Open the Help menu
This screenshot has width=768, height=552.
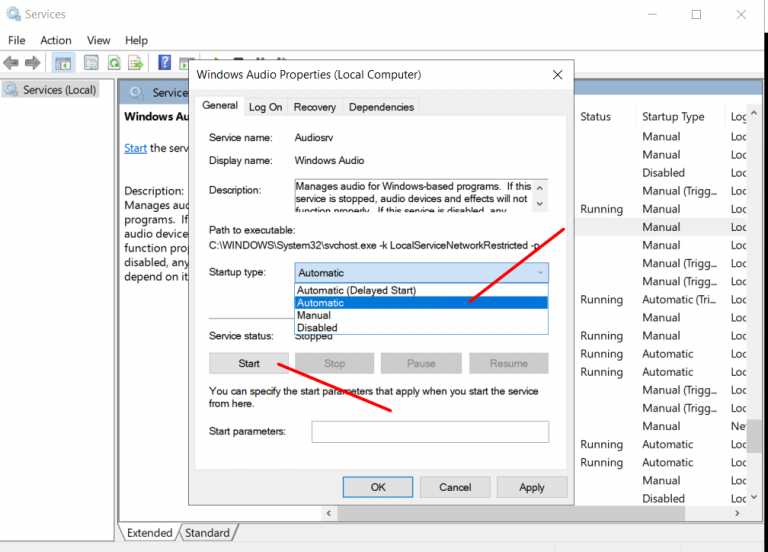point(136,40)
